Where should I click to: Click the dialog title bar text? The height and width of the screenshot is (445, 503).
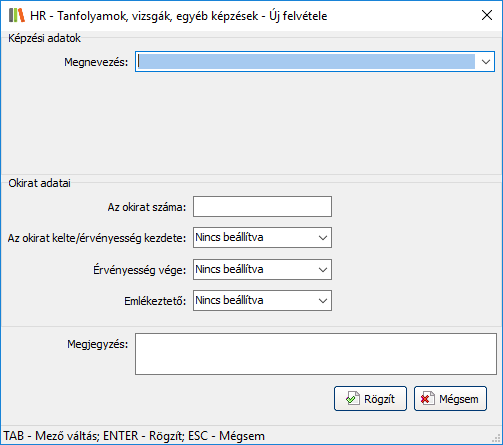click(x=179, y=16)
